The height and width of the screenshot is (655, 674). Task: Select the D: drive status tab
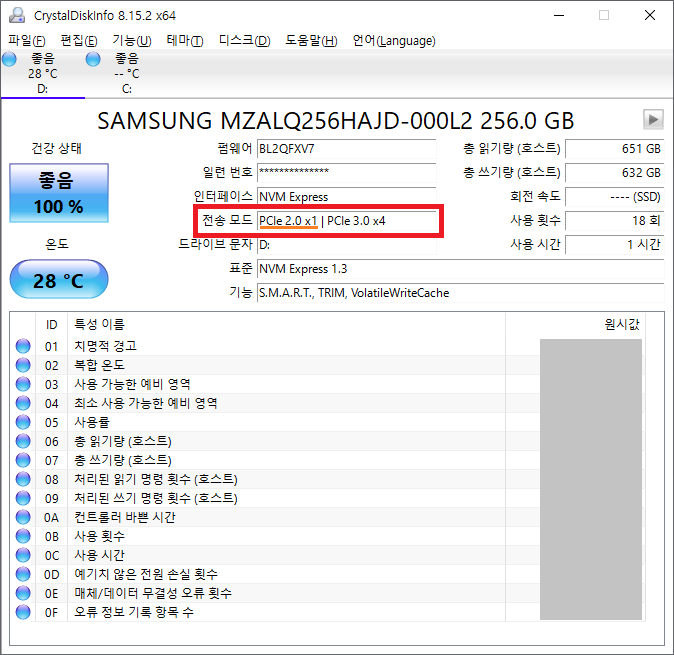[x=43, y=73]
